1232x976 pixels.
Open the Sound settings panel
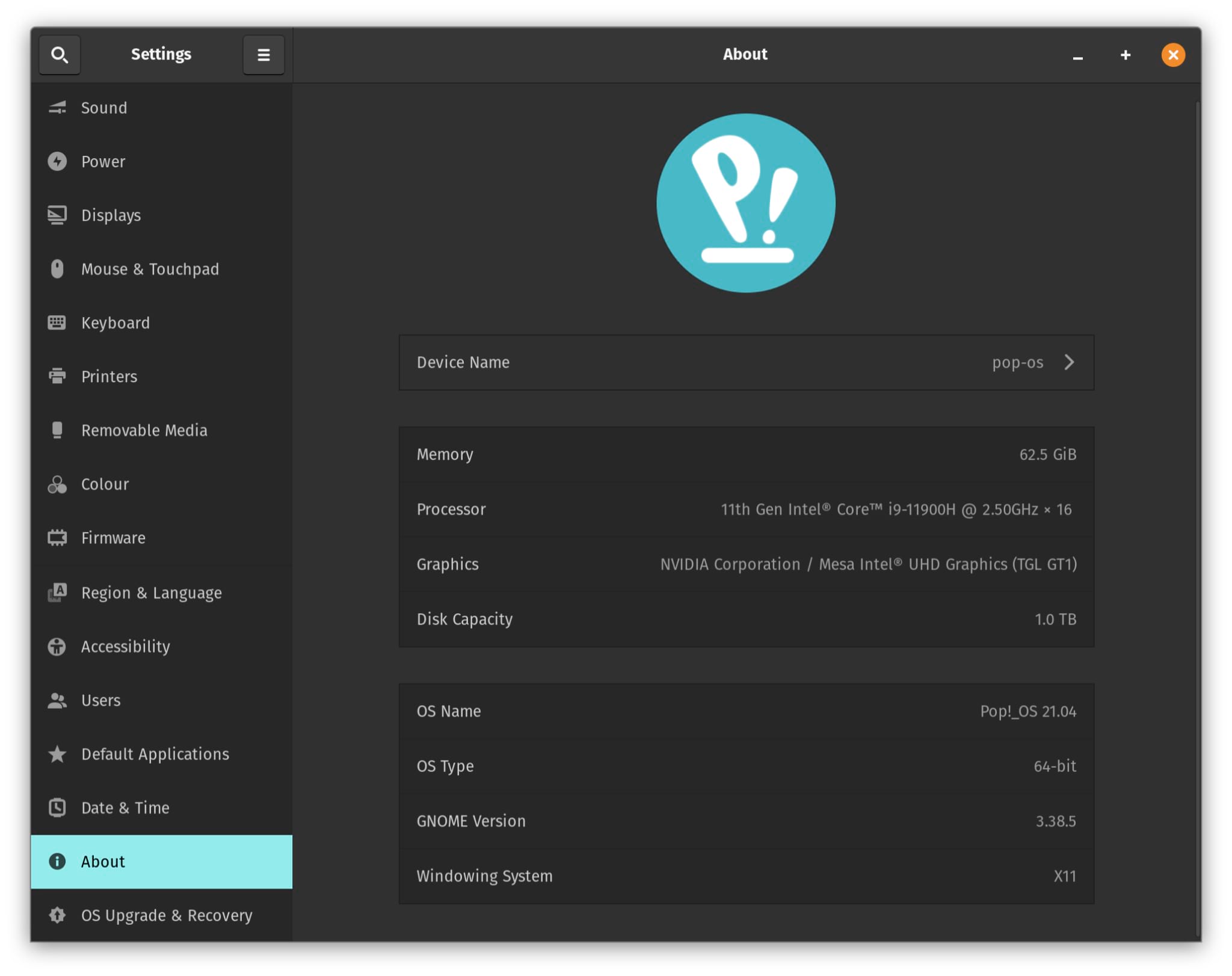coord(161,108)
